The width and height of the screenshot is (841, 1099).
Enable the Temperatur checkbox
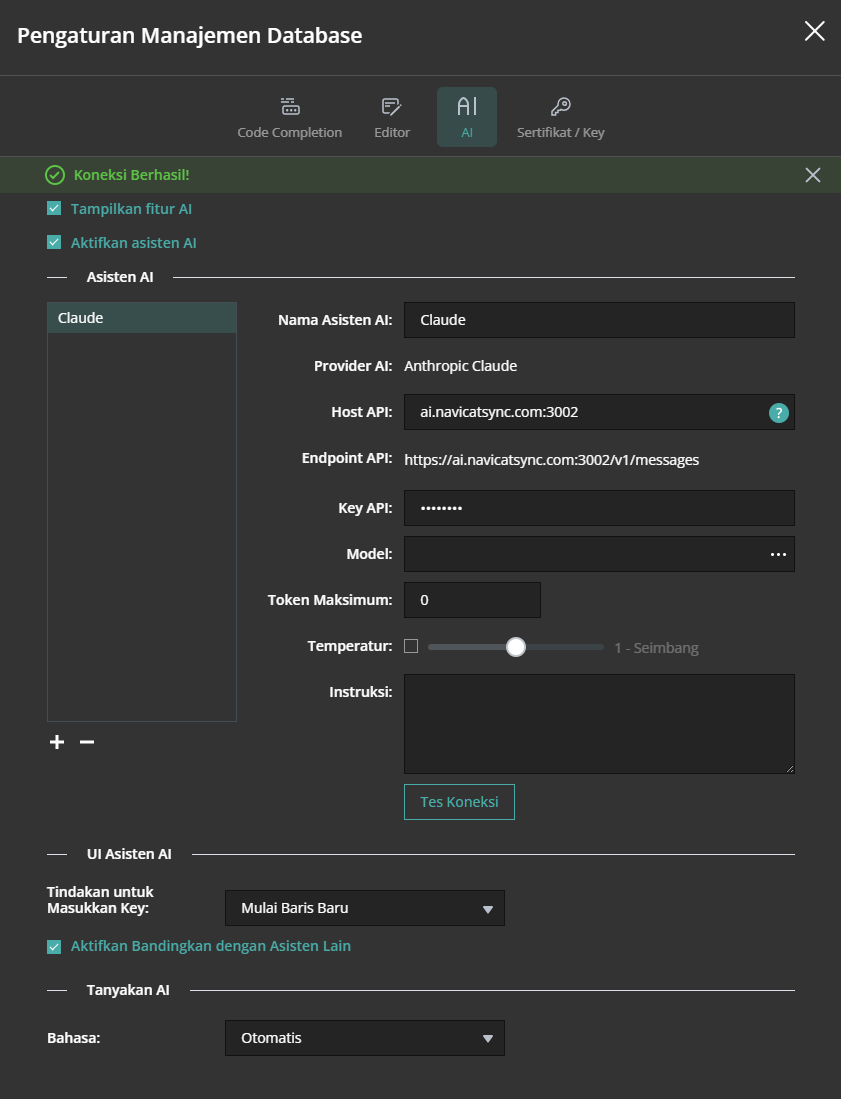pos(411,646)
